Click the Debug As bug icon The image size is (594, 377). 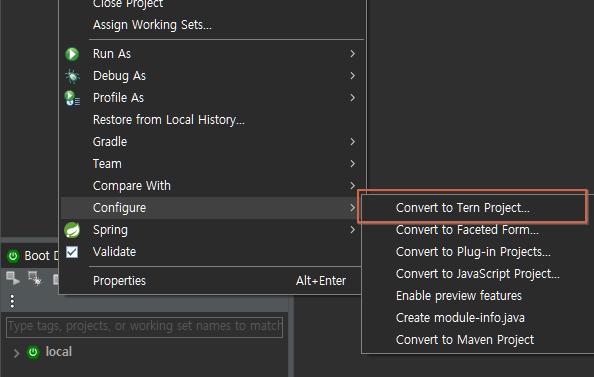(x=72, y=76)
